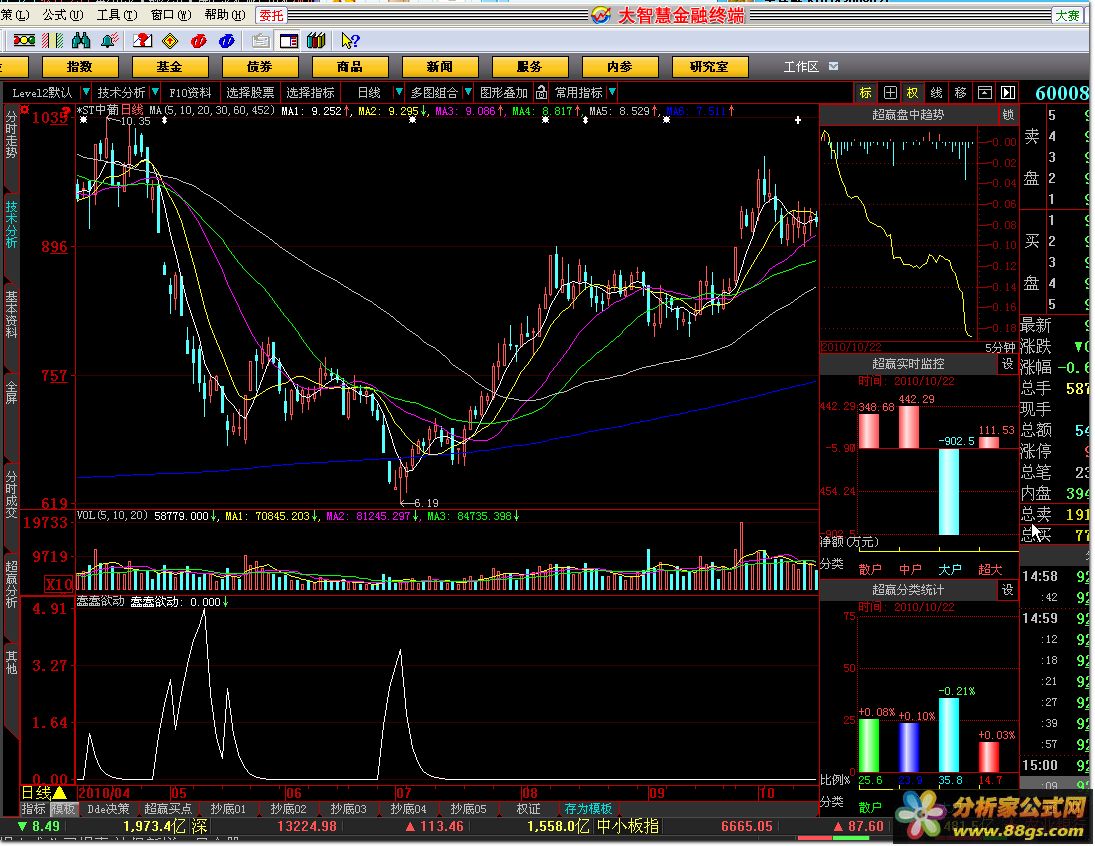This screenshot has height=846, width=1095.
Task: Click 设 settings on 超赢分类统计 panel
Action: 1008,590
